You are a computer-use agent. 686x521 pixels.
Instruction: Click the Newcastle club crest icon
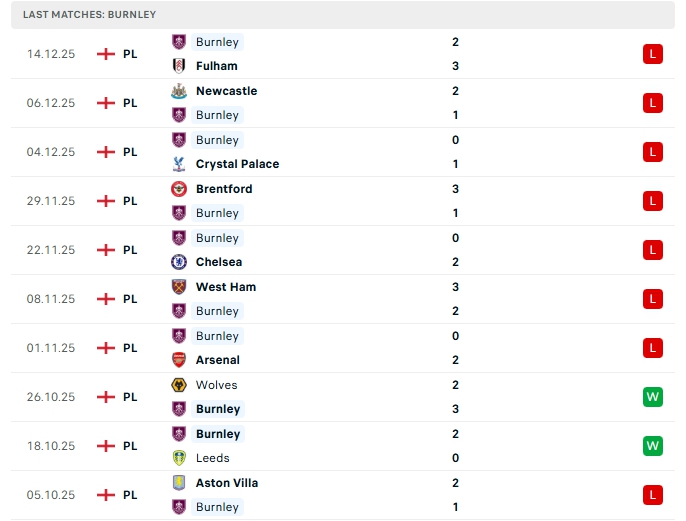[179, 91]
